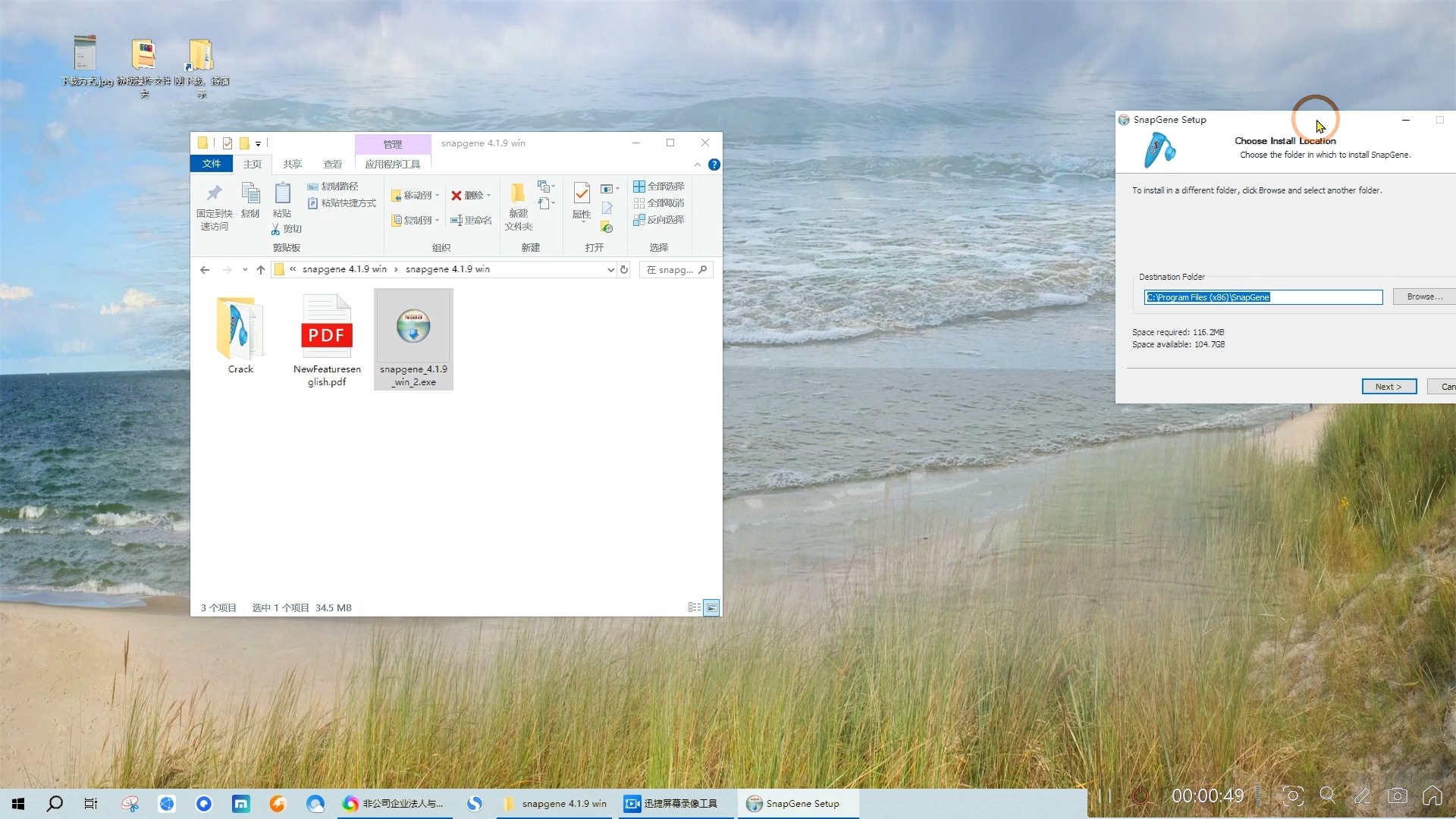Create a New folder (新建文件夹)
This screenshot has height=819, width=1456.
519,206
